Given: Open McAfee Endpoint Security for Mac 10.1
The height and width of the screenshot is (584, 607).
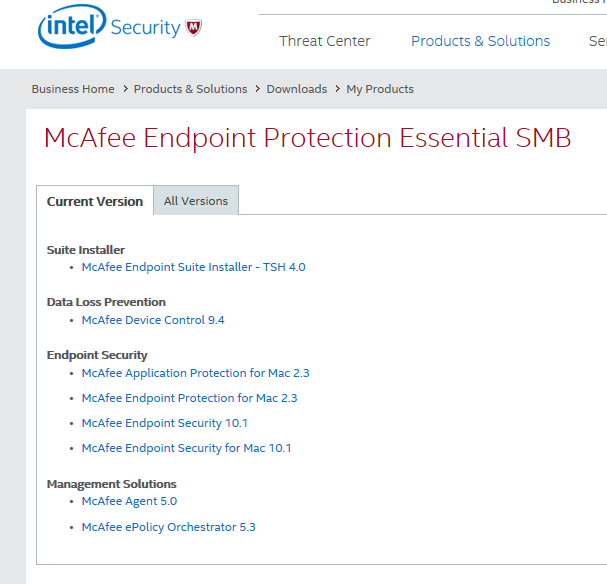Looking at the screenshot, I should click(x=186, y=448).
